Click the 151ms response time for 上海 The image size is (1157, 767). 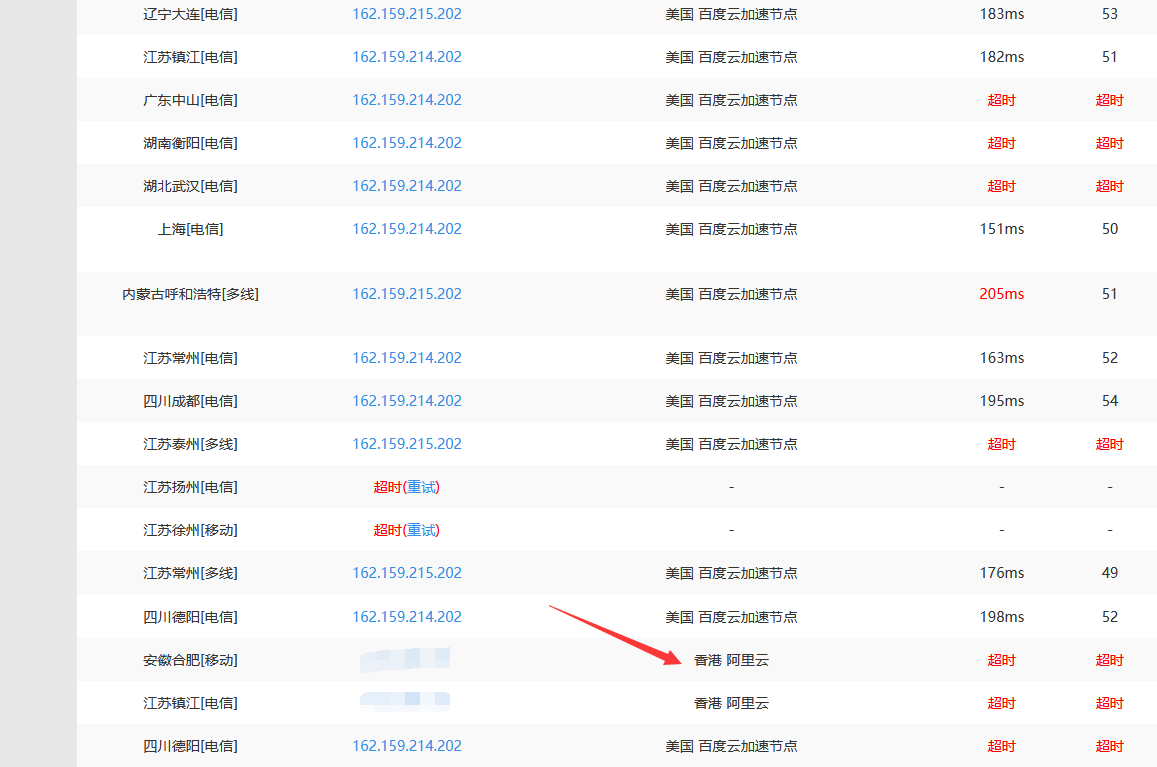[x=1001, y=229]
